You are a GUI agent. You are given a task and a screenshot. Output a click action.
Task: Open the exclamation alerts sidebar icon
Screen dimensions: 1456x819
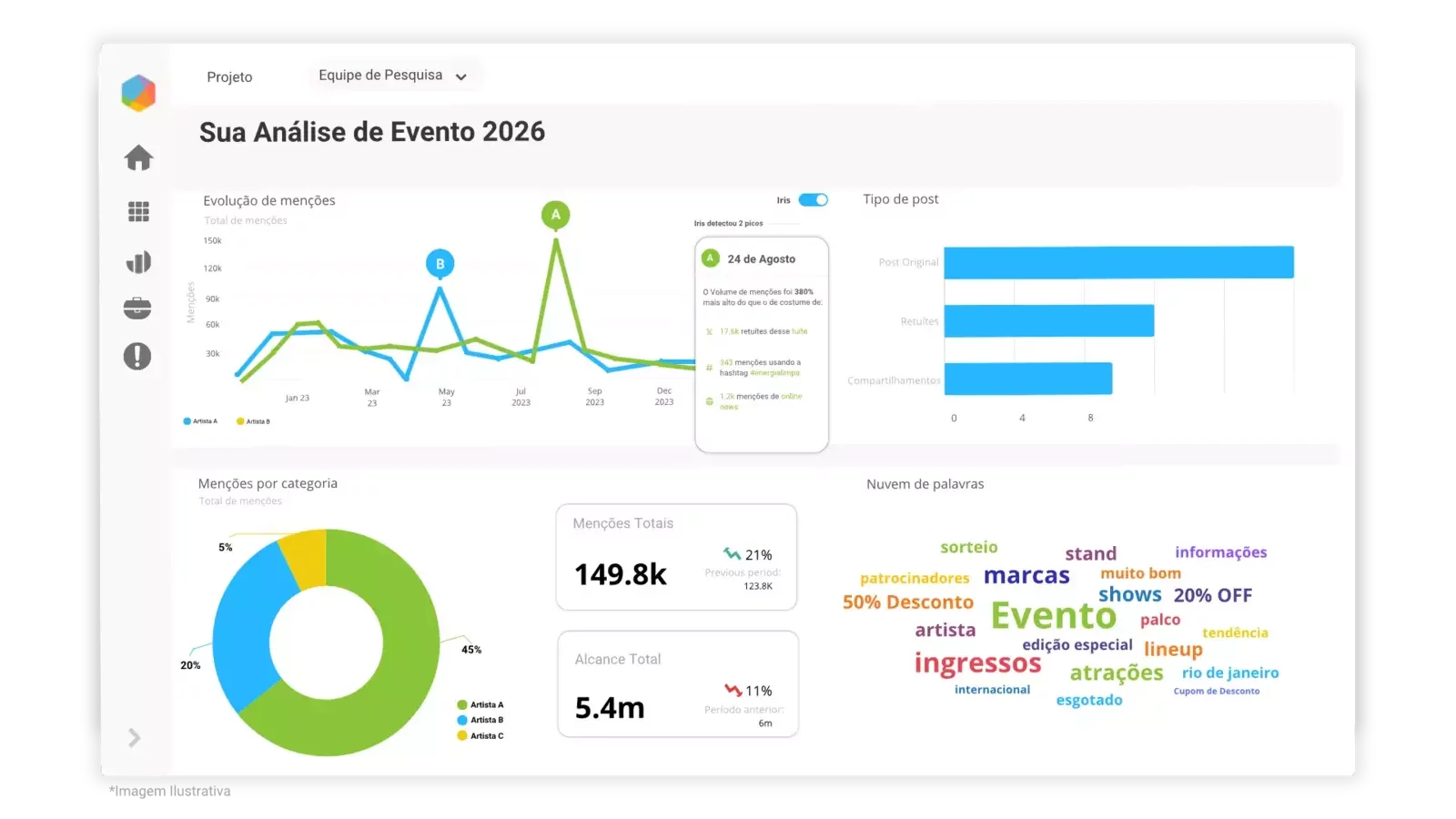click(x=137, y=356)
